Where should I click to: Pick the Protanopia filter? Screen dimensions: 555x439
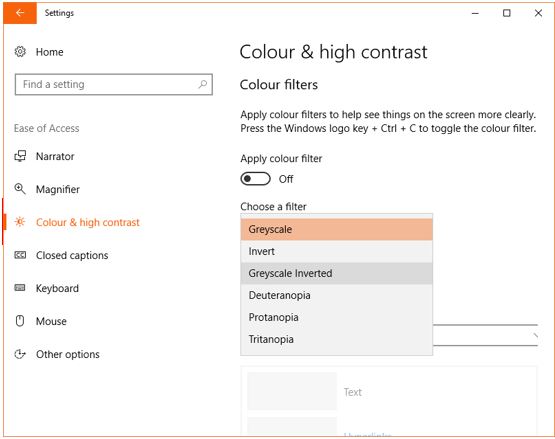[x=337, y=317]
